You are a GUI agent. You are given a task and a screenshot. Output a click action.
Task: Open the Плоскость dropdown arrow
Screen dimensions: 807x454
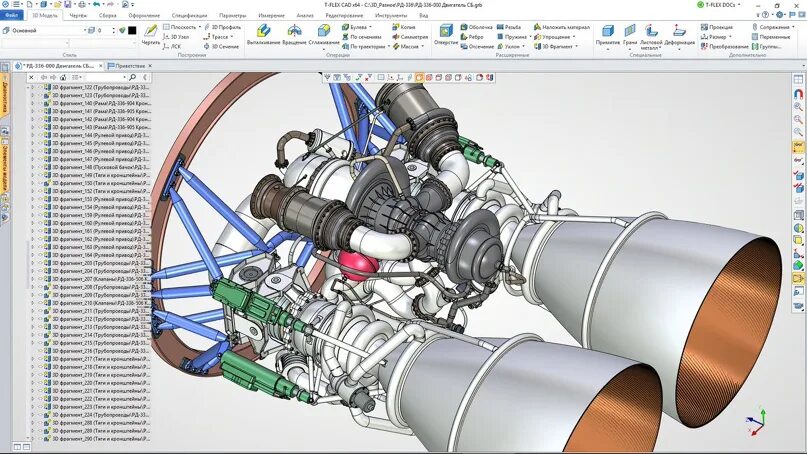(x=199, y=27)
